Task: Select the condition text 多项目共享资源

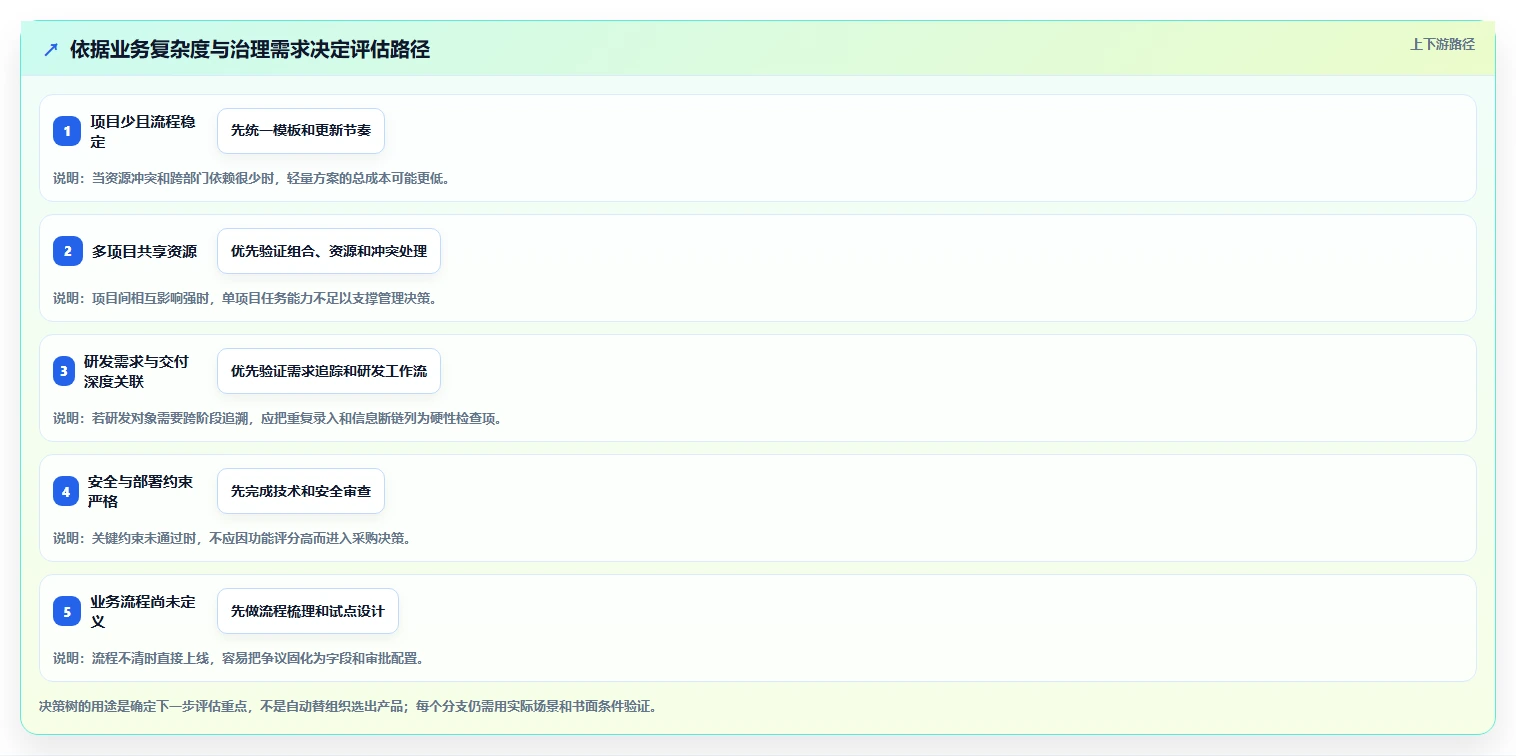Action: pos(144,251)
